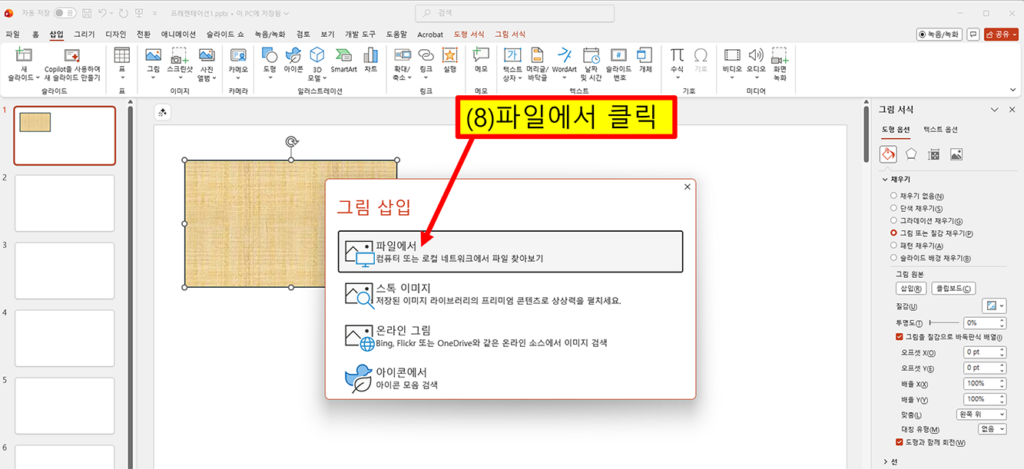Select 패턴 채우기 radio button

click(893, 245)
